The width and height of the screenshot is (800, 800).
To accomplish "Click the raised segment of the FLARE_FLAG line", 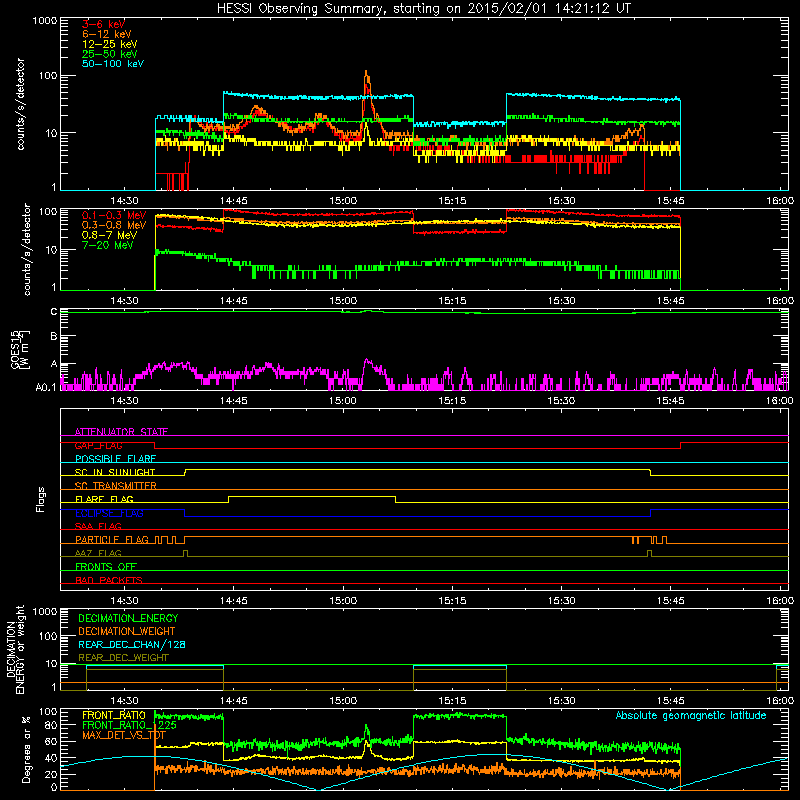I will point(312,496).
